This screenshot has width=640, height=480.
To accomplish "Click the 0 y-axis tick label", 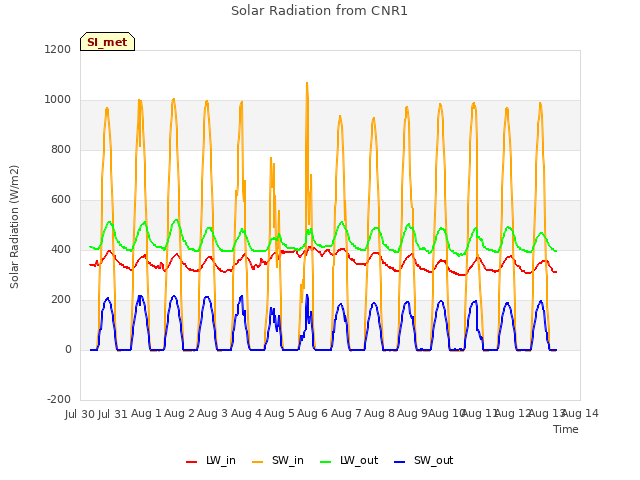I will [x=68, y=349].
